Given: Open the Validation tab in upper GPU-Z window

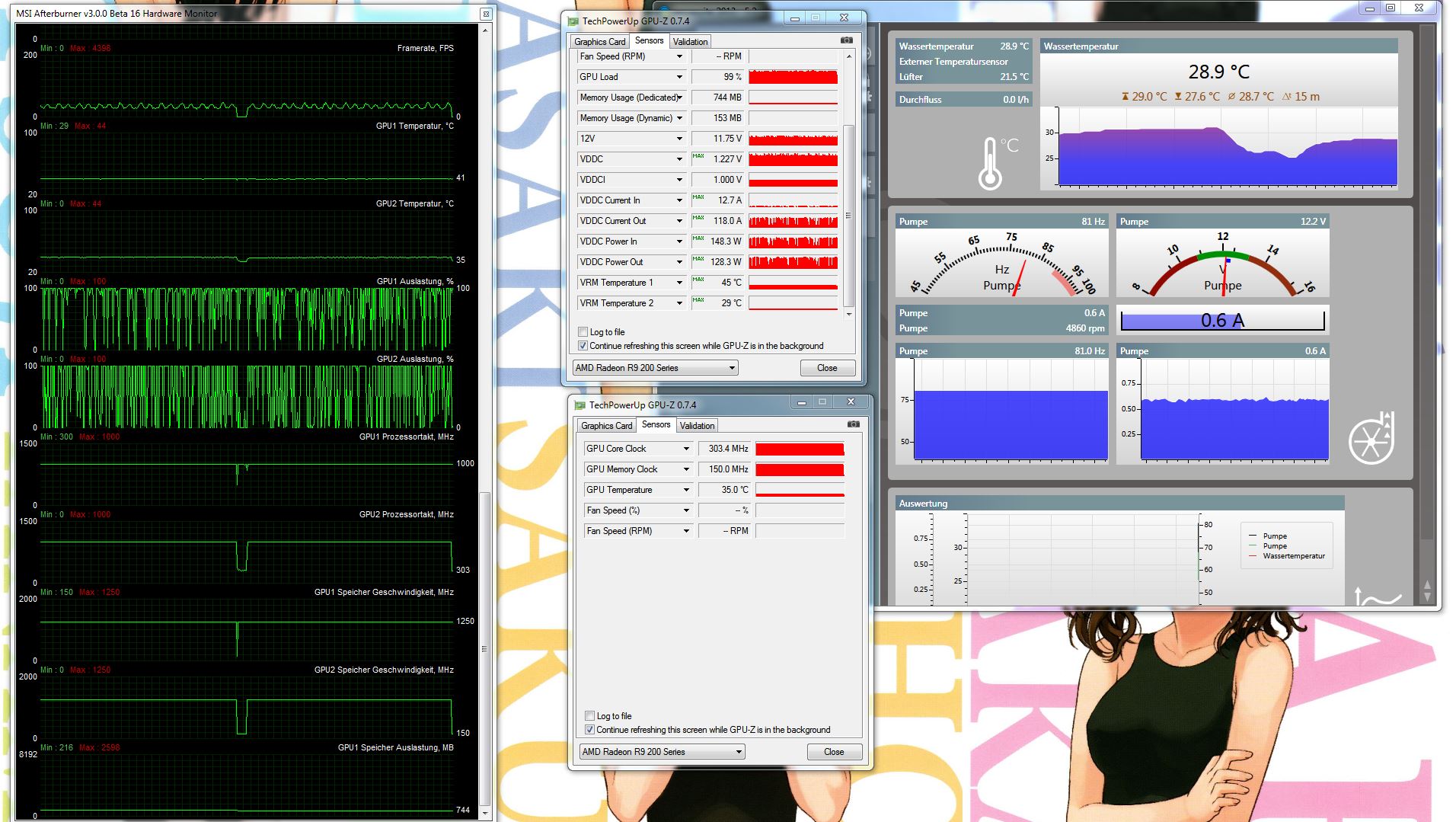Looking at the screenshot, I should (691, 42).
